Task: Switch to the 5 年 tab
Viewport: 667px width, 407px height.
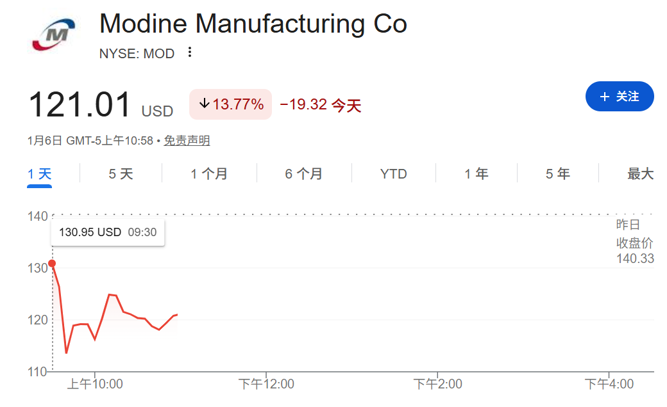Action: point(557,174)
